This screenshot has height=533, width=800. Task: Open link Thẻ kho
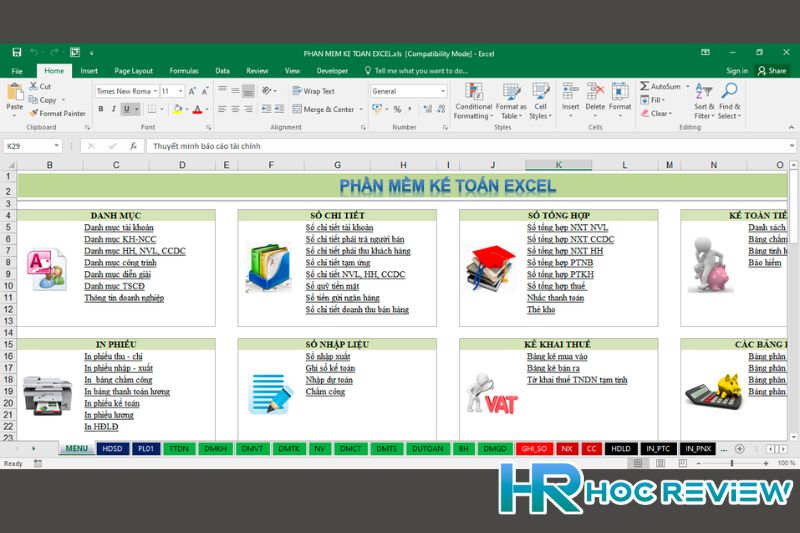coord(541,310)
